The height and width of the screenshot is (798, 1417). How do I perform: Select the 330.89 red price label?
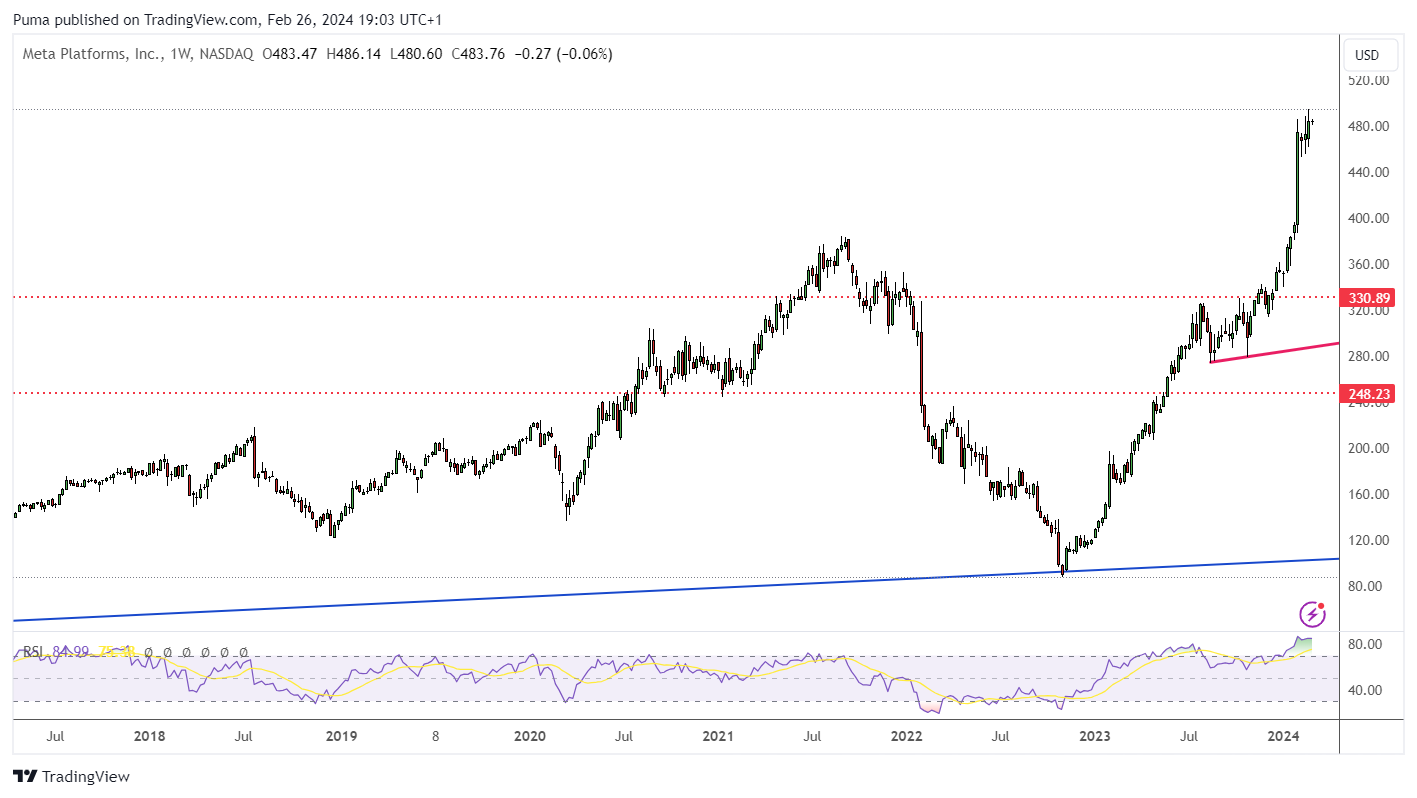[x=1367, y=298]
